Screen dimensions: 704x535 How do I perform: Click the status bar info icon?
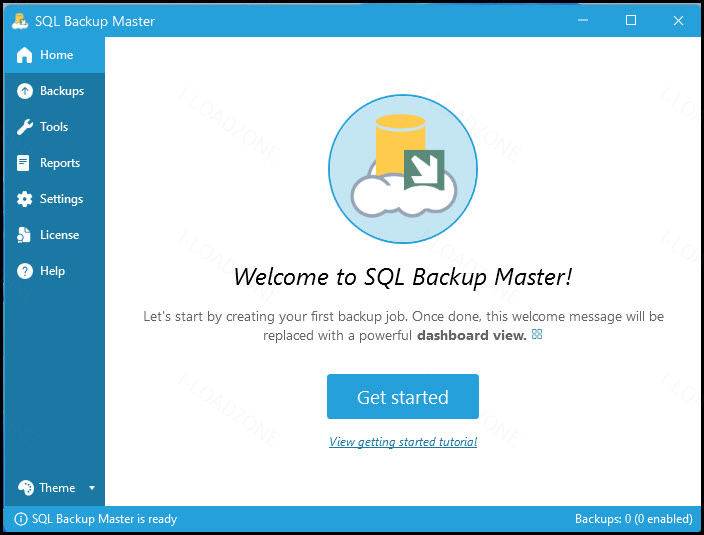[21, 519]
